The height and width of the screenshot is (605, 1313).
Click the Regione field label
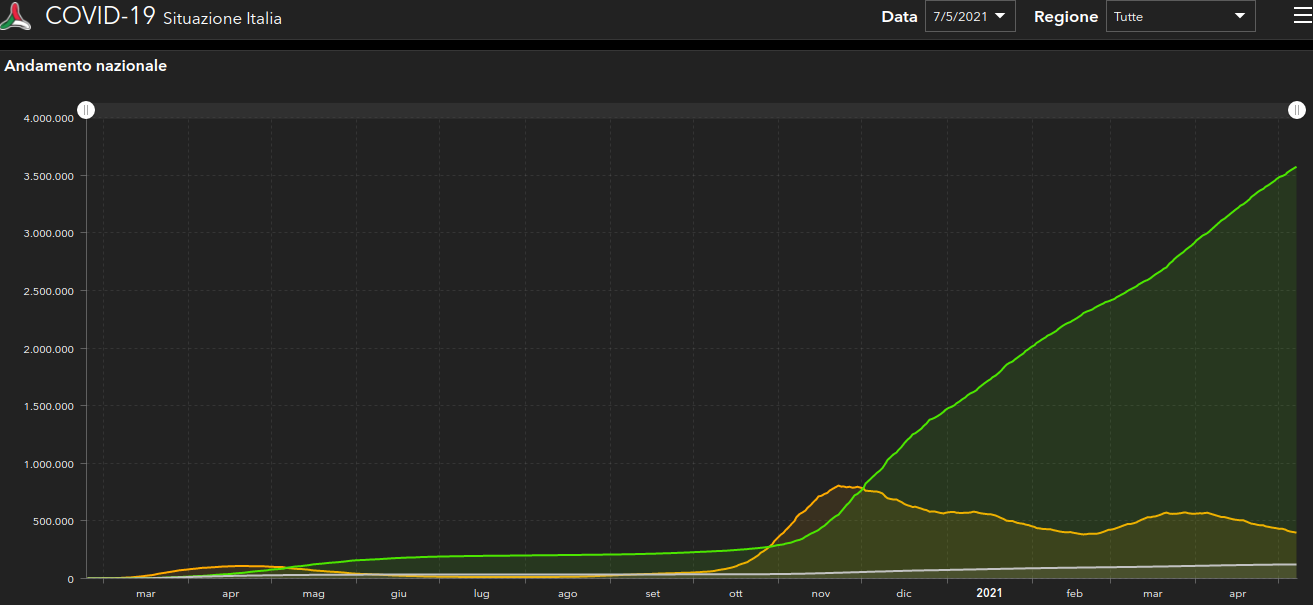[1066, 17]
